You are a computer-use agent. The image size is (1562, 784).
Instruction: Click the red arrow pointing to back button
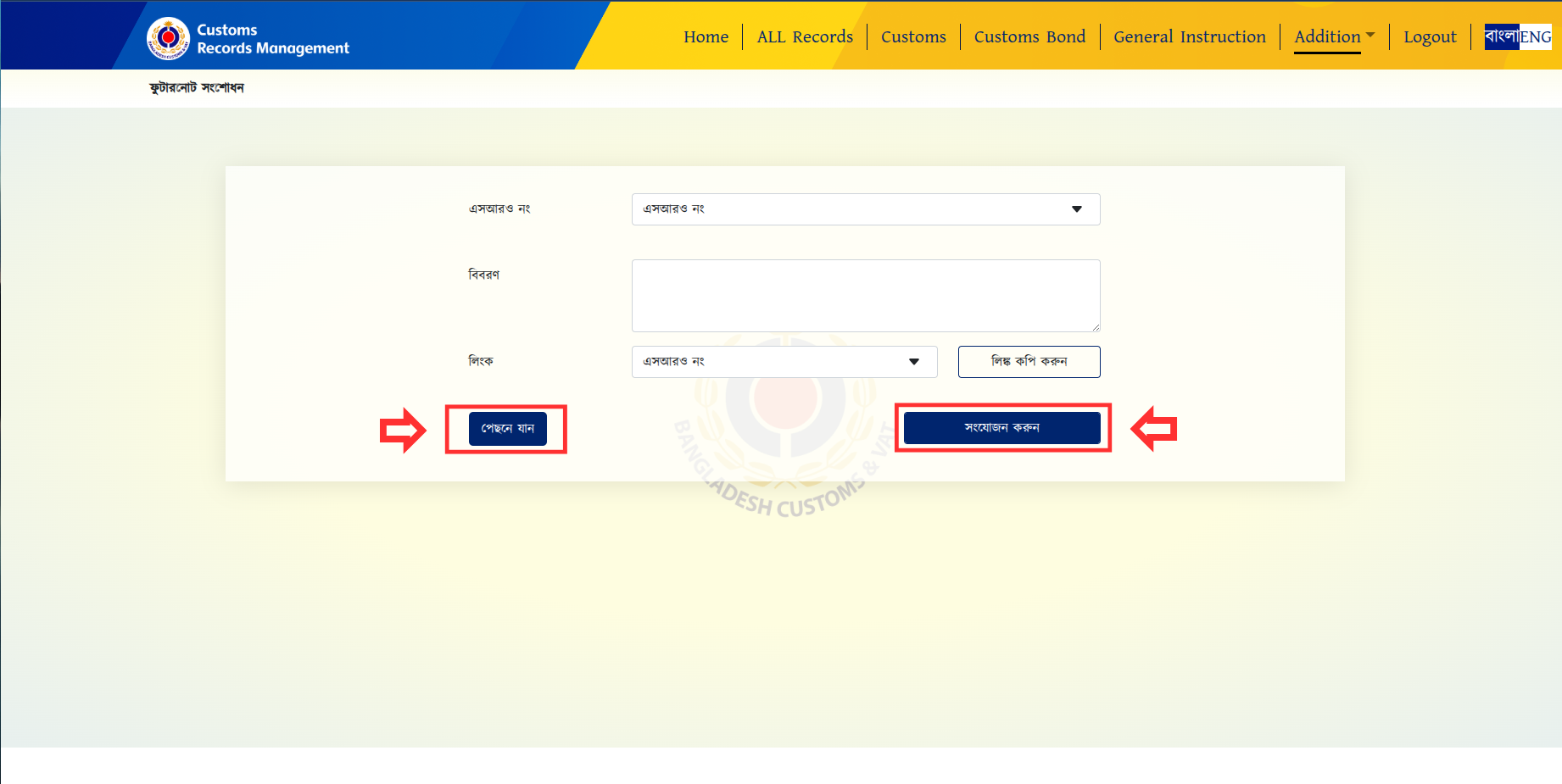(402, 430)
